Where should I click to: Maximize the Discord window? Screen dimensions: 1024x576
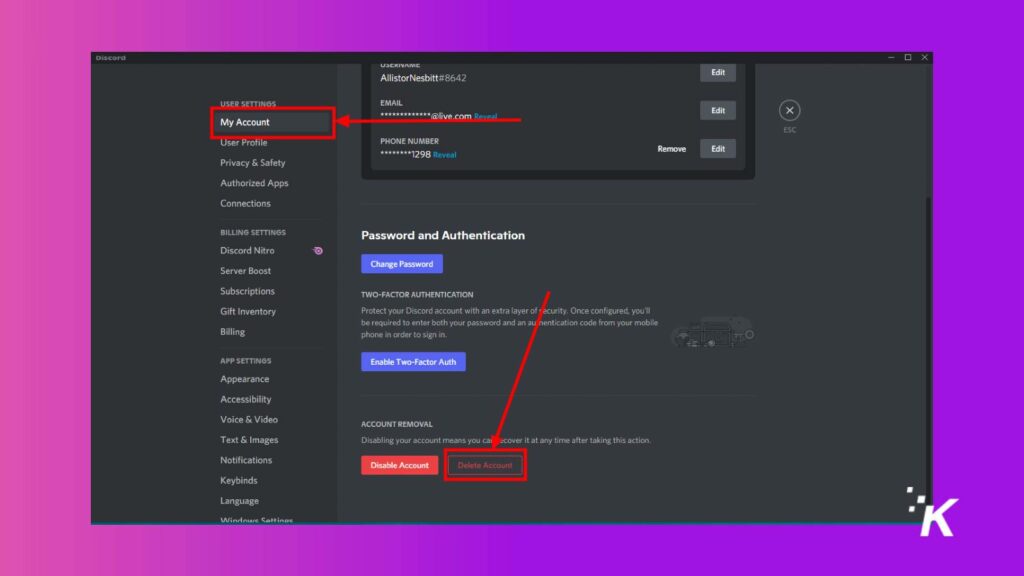click(x=908, y=58)
